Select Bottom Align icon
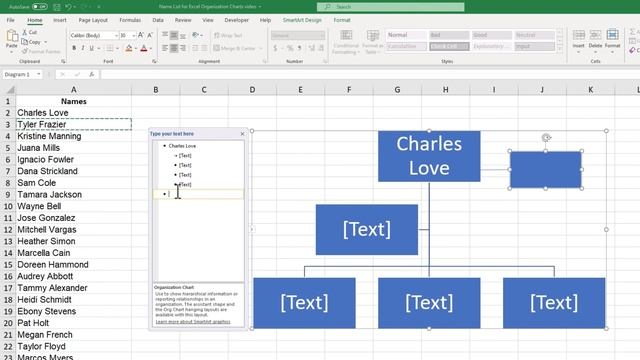640x360 pixels. [183, 36]
